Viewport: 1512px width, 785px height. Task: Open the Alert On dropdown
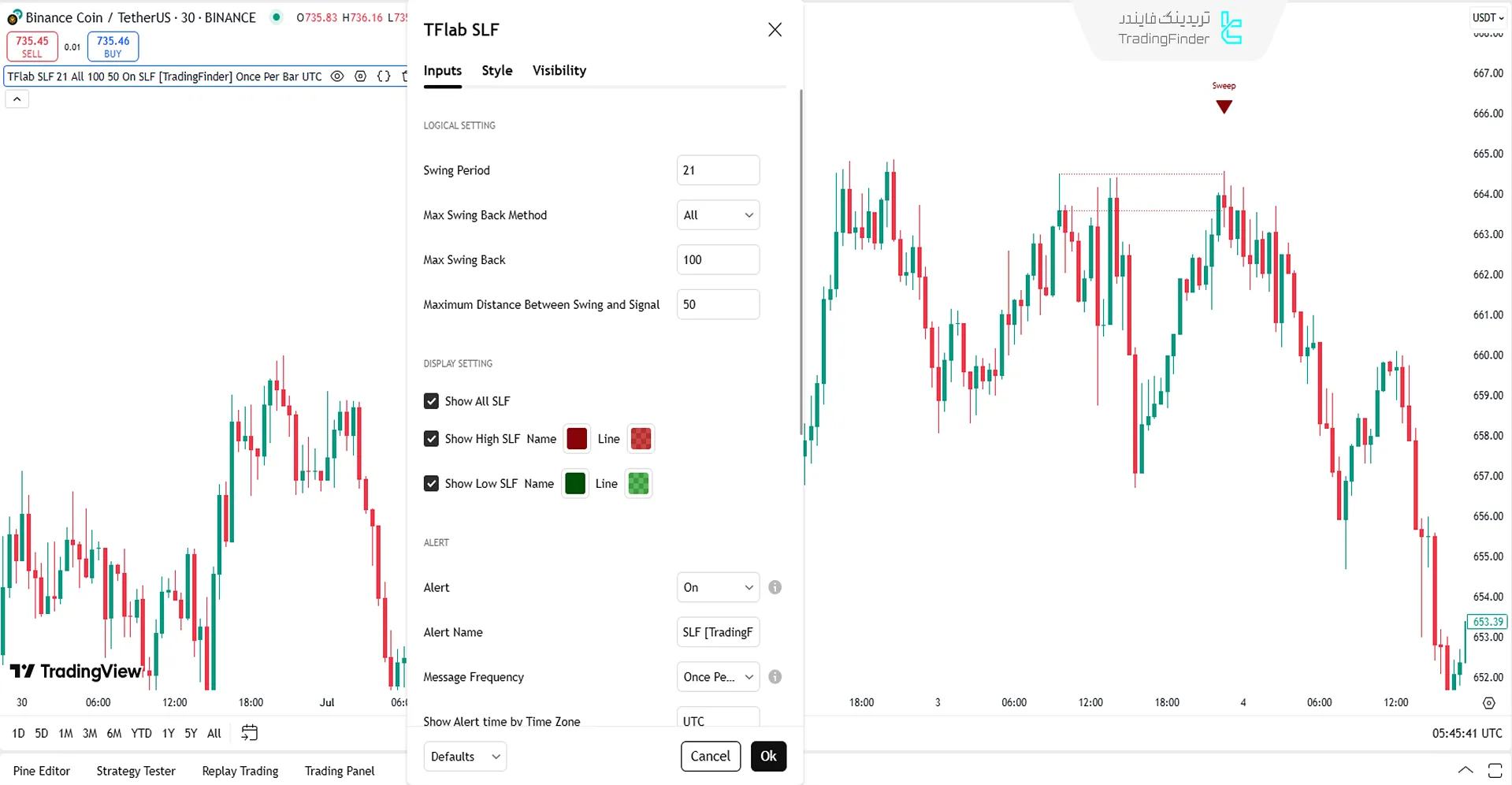pos(718,587)
